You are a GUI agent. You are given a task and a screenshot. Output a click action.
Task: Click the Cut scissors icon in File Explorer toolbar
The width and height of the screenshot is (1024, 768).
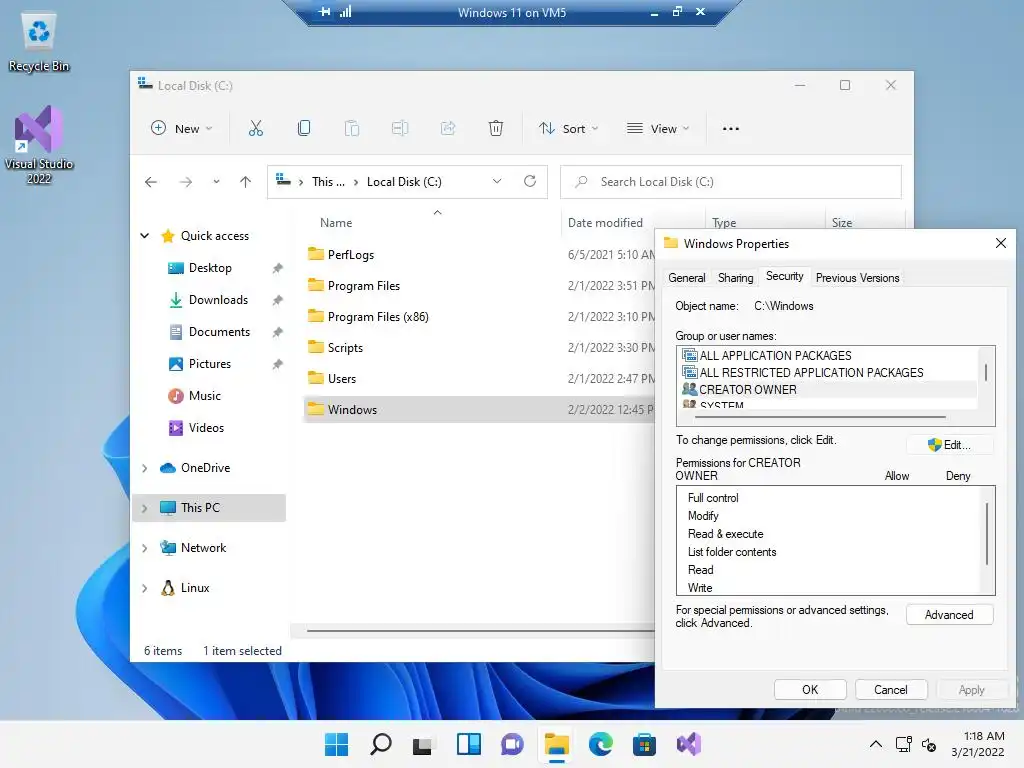(255, 129)
